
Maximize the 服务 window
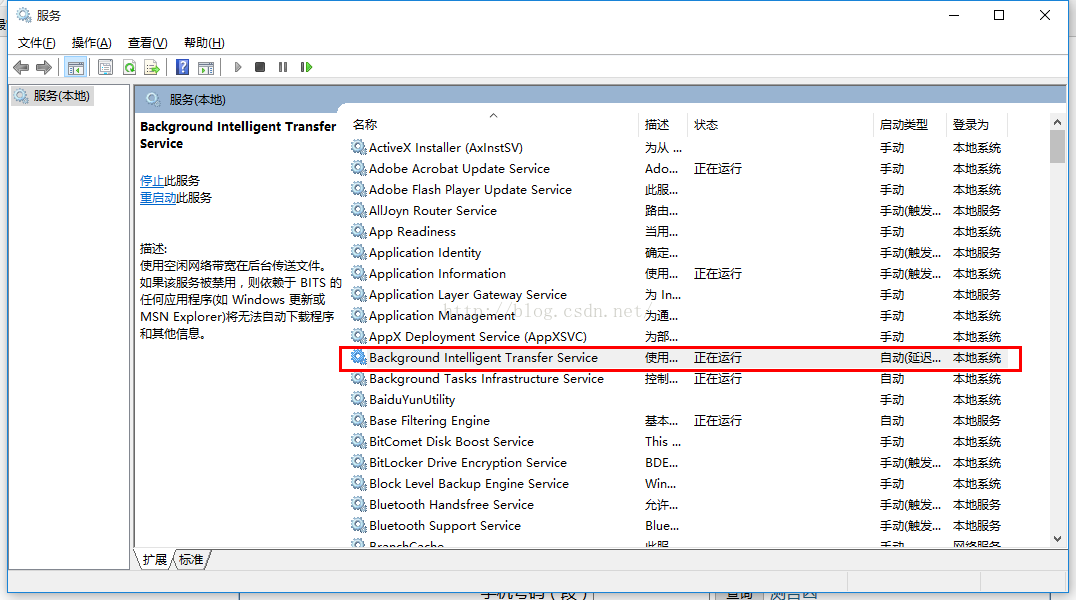pos(999,15)
